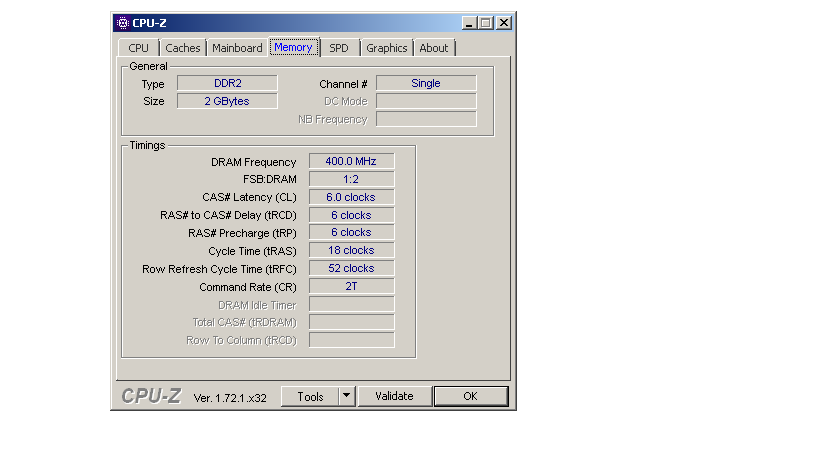Click the empty Row To Column field
Image resolution: width=819 pixels, height=460 pixels.
(352, 340)
